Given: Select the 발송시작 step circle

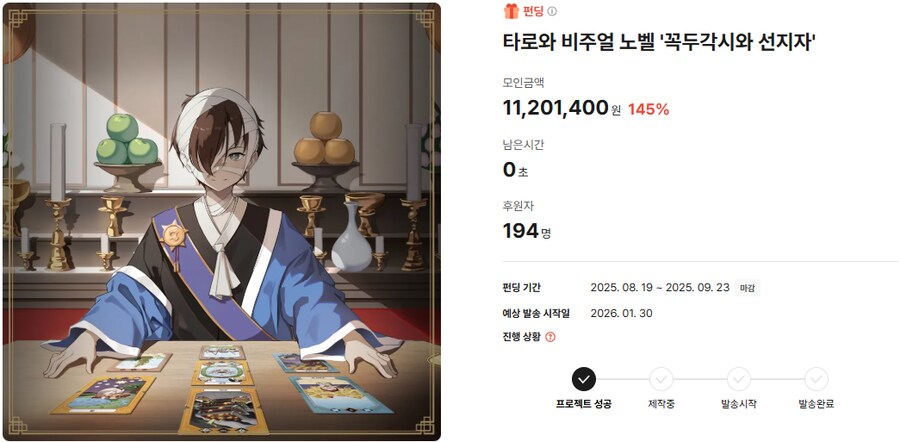Looking at the screenshot, I should pos(739,379).
